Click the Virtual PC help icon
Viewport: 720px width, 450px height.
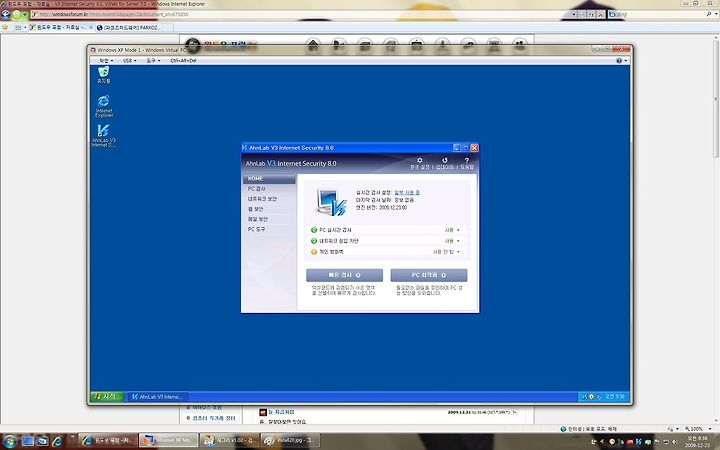tap(619, 61)
